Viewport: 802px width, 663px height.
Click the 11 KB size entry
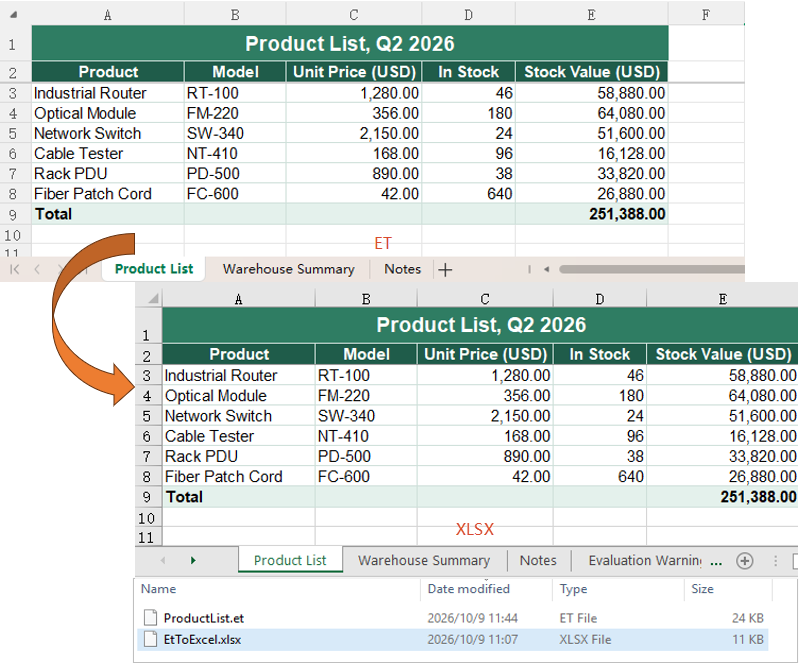point(748,639)
